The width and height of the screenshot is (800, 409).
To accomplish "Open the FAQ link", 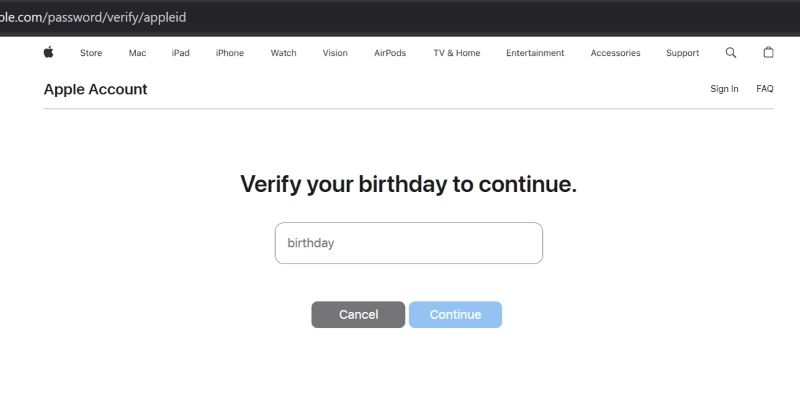I will (765, 89).
